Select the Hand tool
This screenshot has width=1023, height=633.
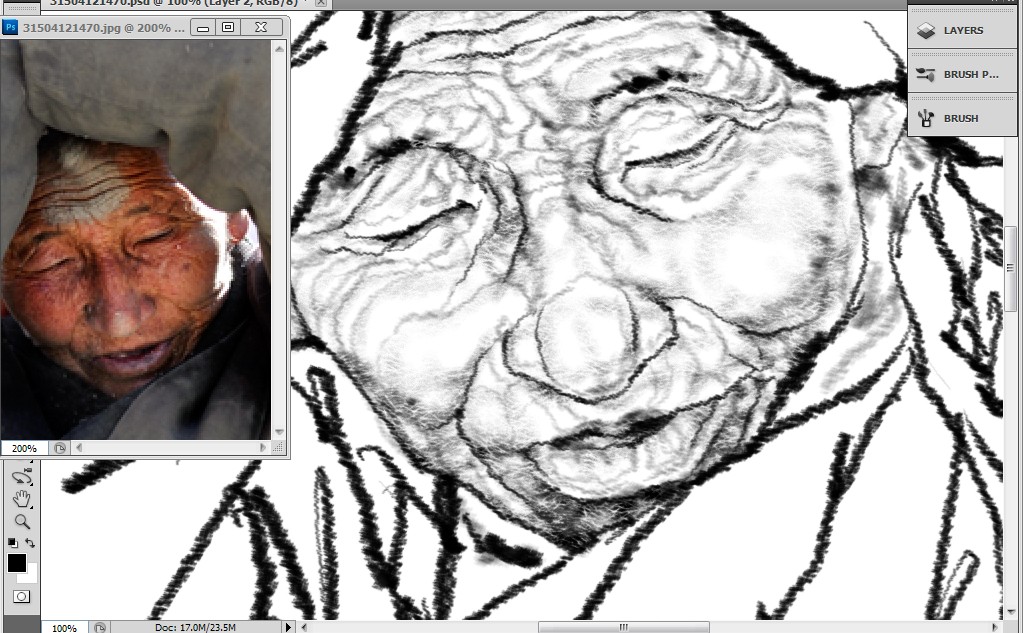tap(22, 499)
